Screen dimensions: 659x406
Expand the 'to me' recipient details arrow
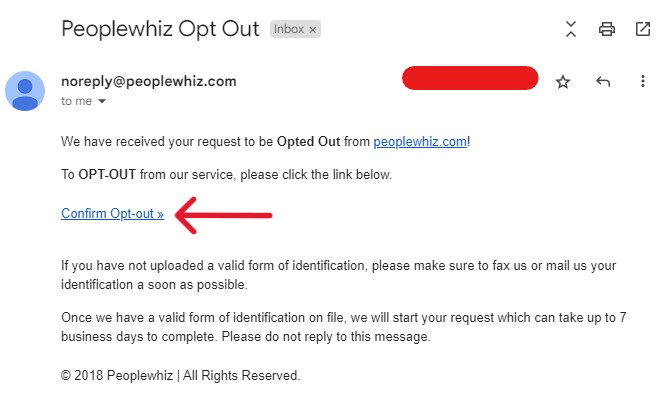point(102,101)
